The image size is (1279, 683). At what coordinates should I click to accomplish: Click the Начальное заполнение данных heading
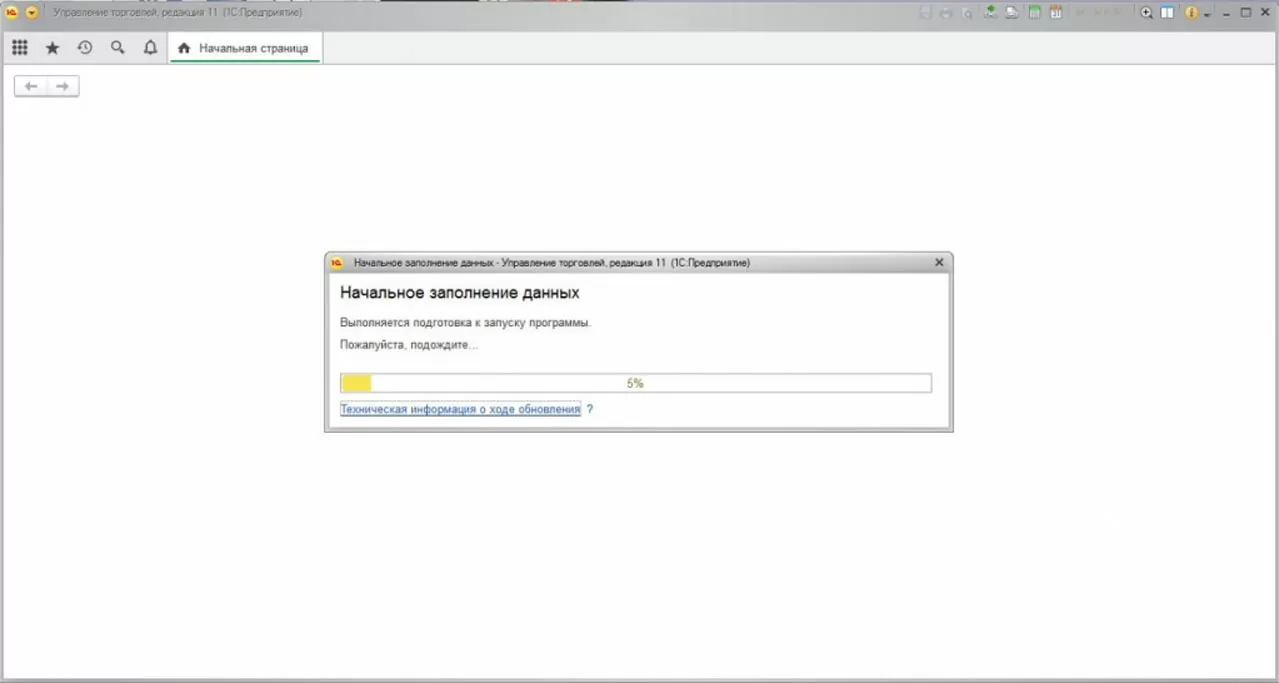click(x=460, y=293)
